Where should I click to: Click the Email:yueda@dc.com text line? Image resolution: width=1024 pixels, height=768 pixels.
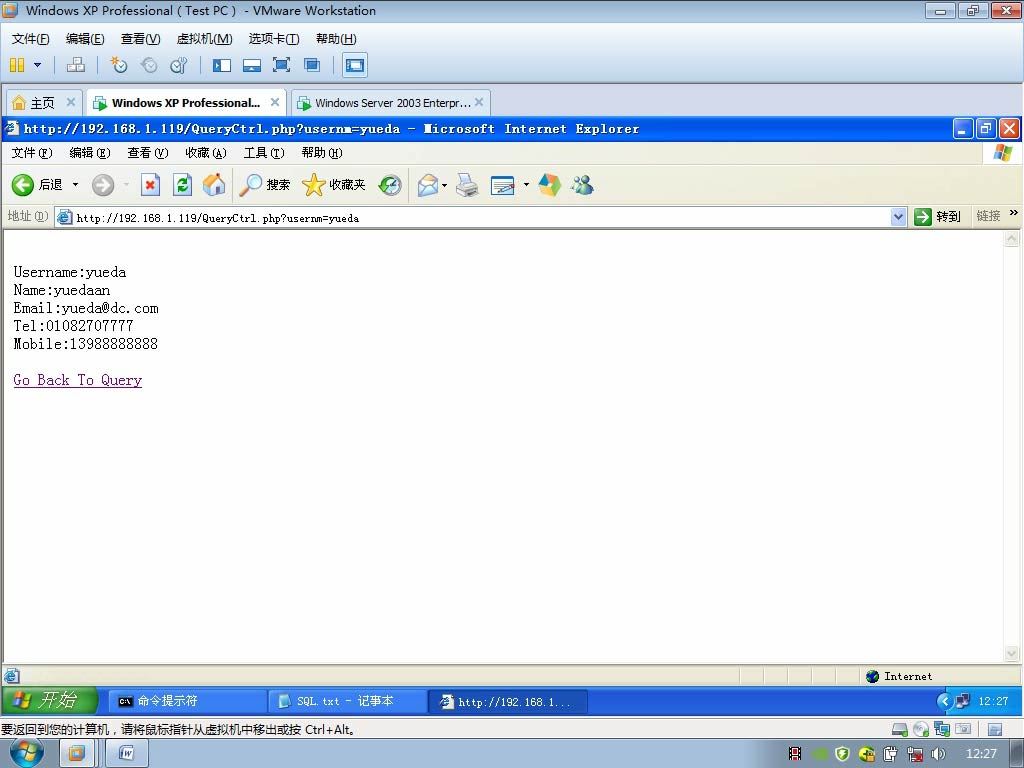coord(86,308)
